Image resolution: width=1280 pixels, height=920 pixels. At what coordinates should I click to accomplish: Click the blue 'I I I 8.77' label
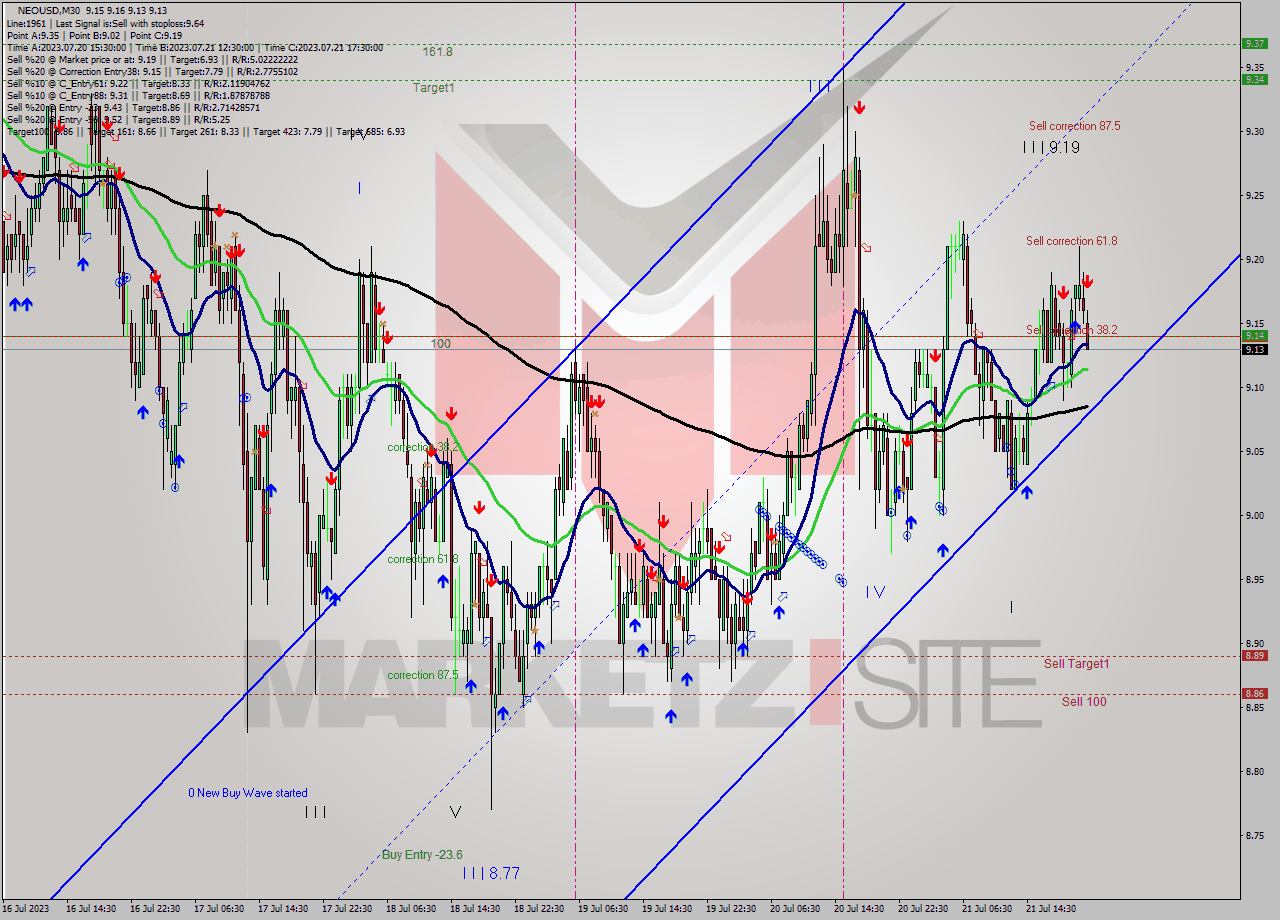pos(491,873)
